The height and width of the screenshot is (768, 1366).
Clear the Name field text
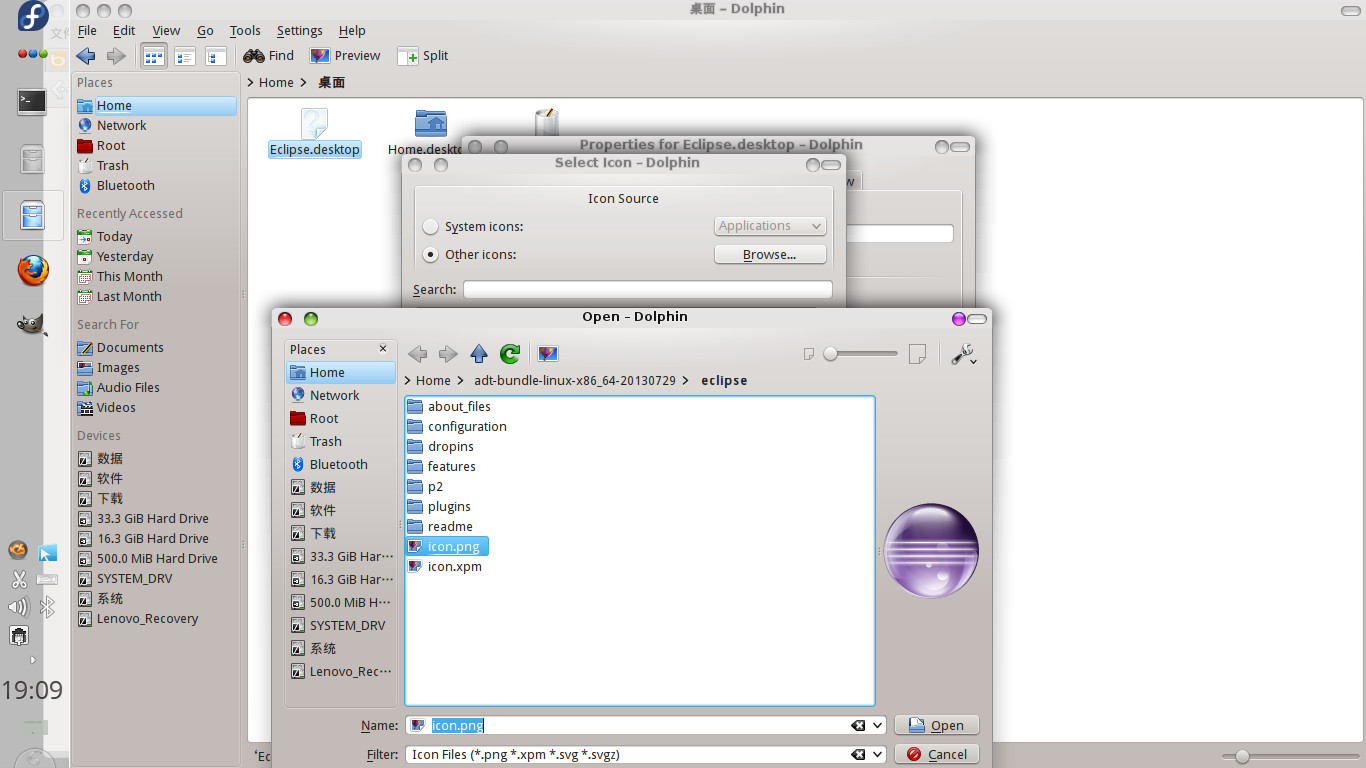(x=858, y=726)
